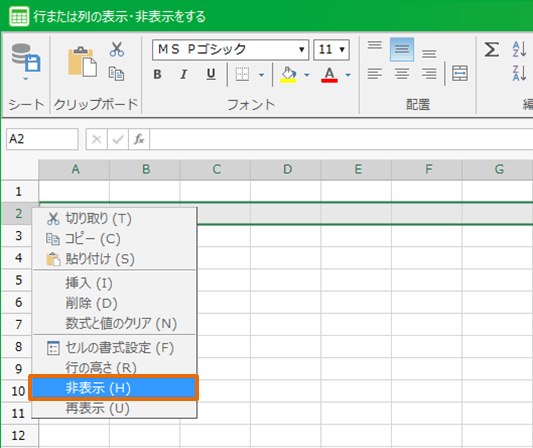Choose 非表示 (H) to hide row
The width and height of the screenshot is (533, 448).
114,388
